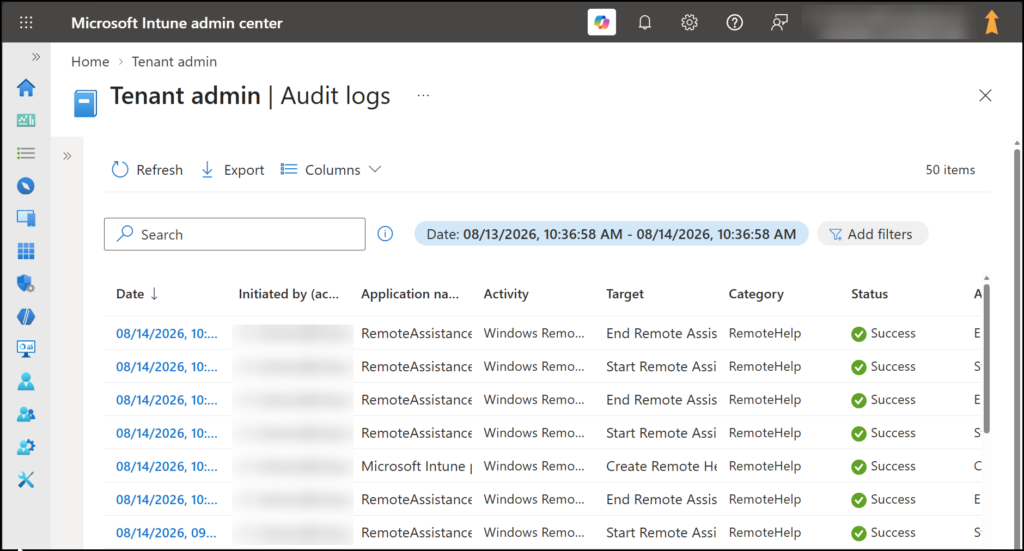Screen dimensions: 1024x551
Task: Expand the left navigation sidebar
Action: [x=36, y=57]
